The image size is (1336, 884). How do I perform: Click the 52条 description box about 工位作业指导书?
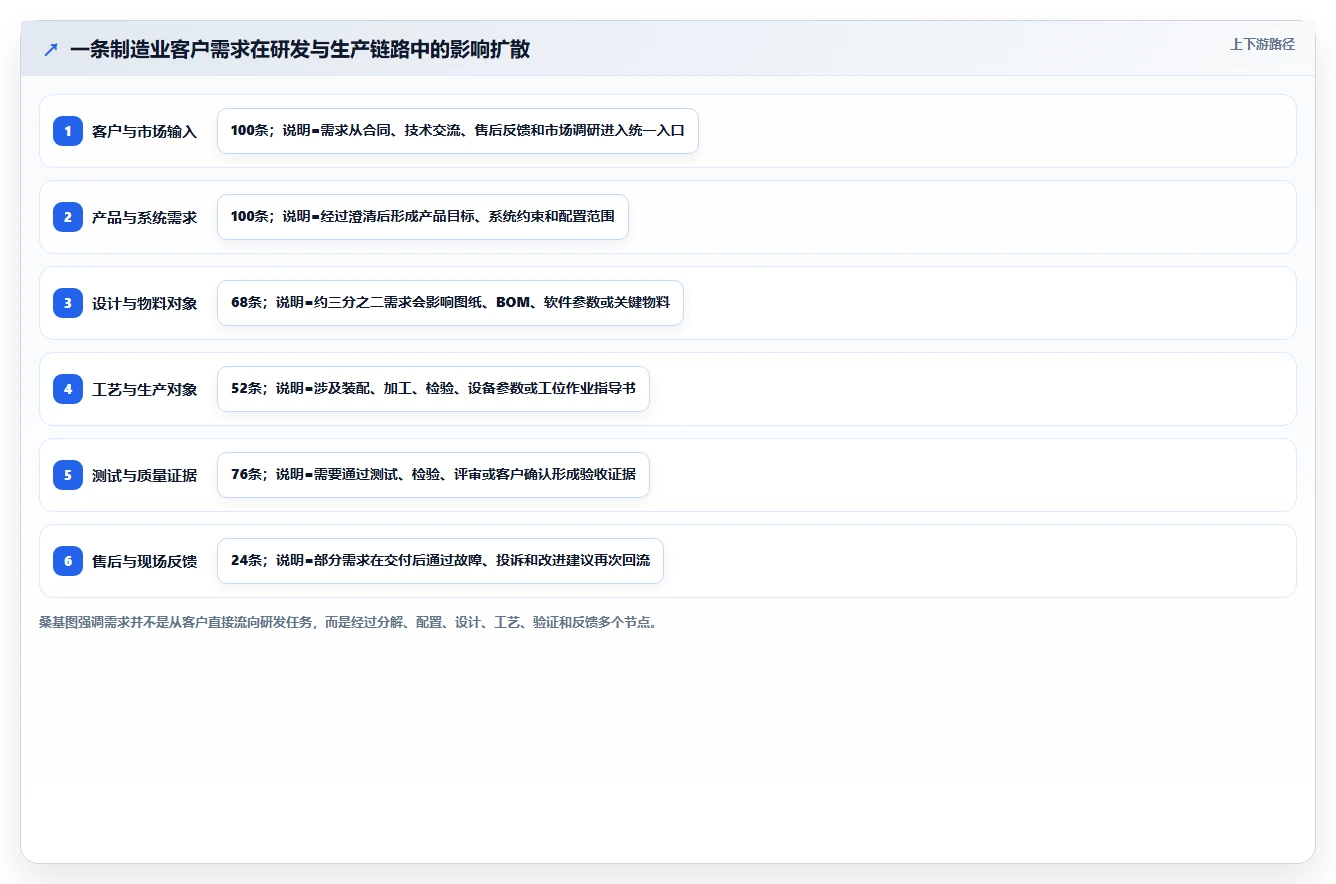coord(433,389)
